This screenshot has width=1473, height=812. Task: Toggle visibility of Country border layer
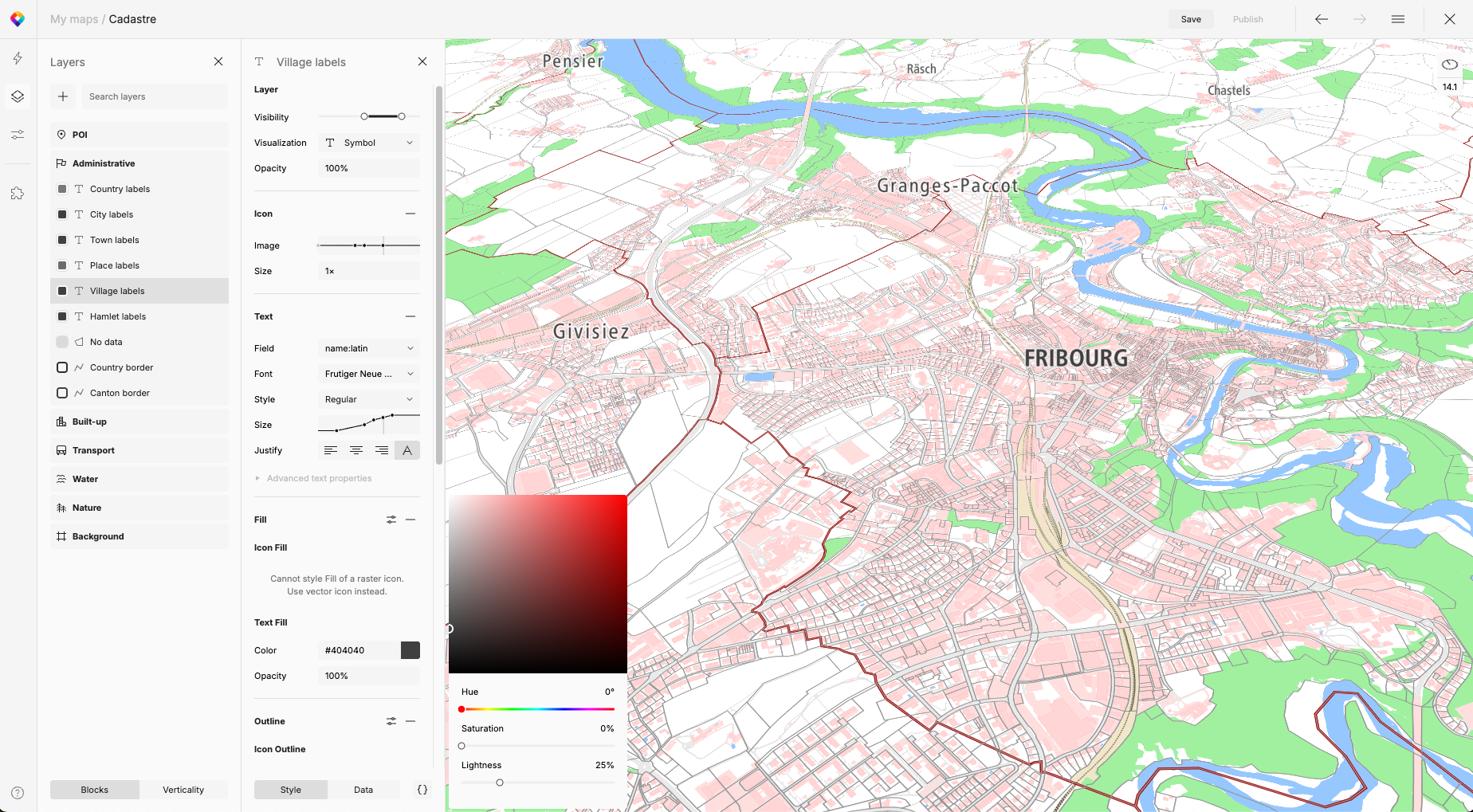pos(62,367)
